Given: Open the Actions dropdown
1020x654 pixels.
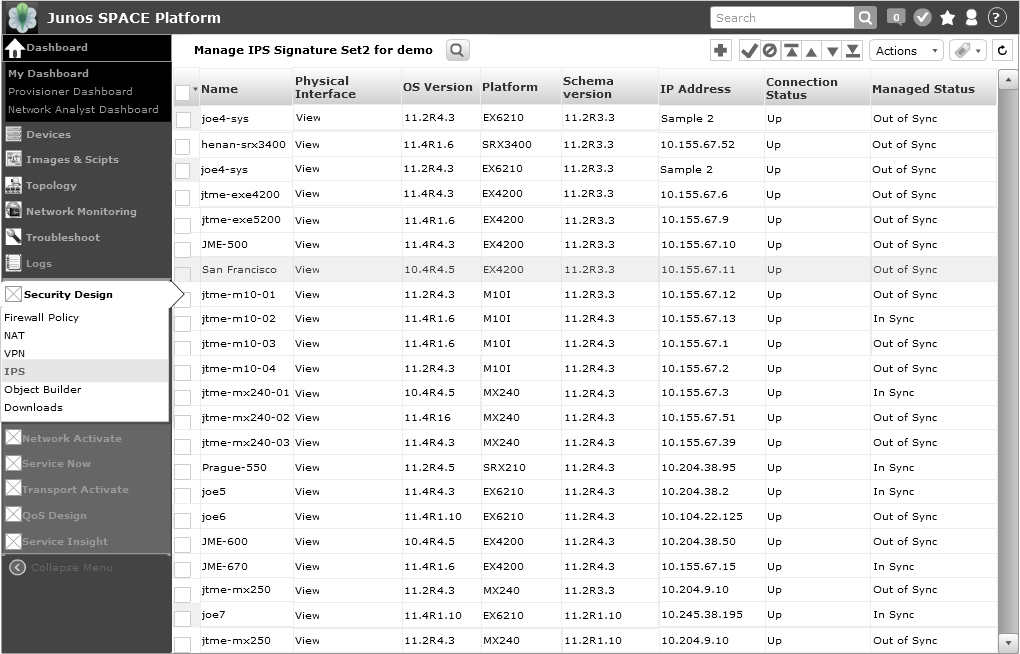Looking at the screenshot, I should coord(906,51).
